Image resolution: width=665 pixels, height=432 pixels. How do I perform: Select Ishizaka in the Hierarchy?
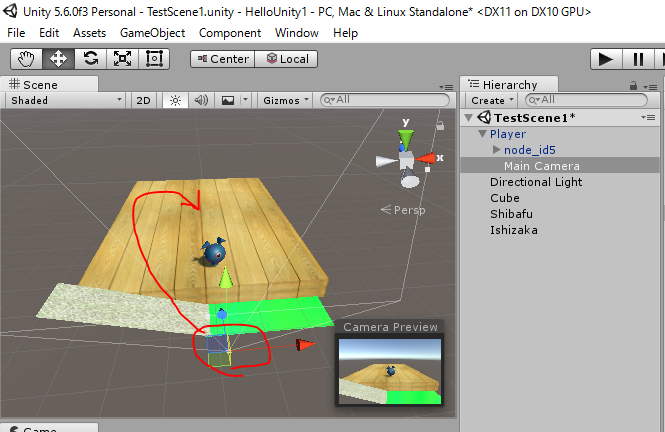click(x=514, y=230)
